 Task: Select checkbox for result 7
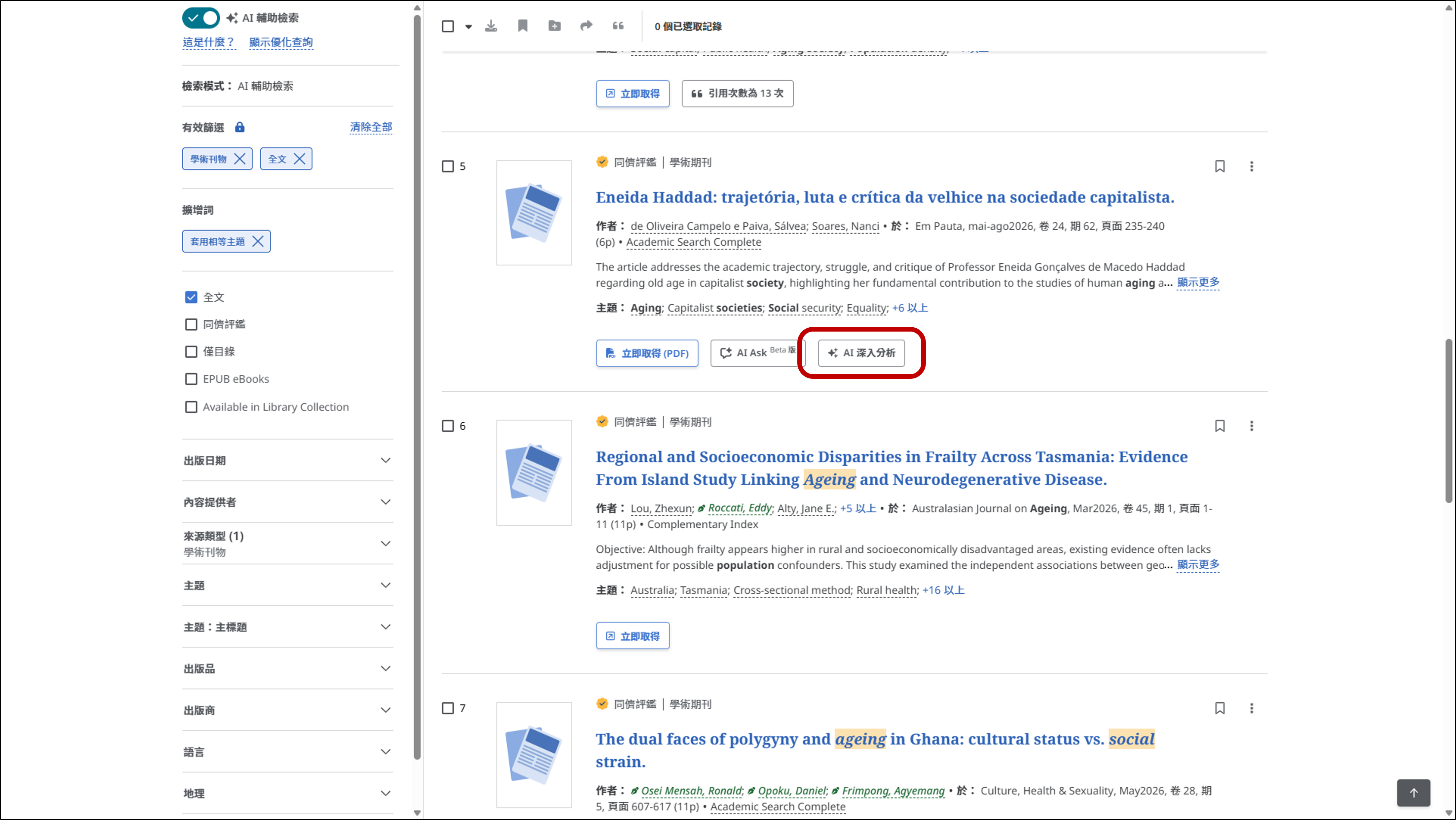(x=448, y=708)
